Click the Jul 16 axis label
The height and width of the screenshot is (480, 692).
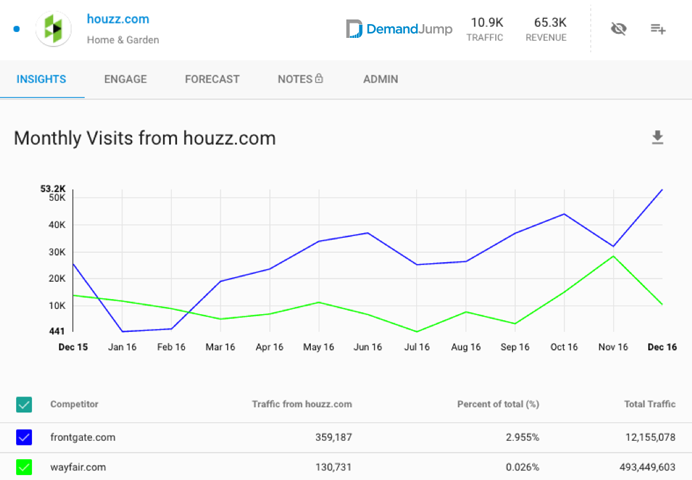pos(417,347)
